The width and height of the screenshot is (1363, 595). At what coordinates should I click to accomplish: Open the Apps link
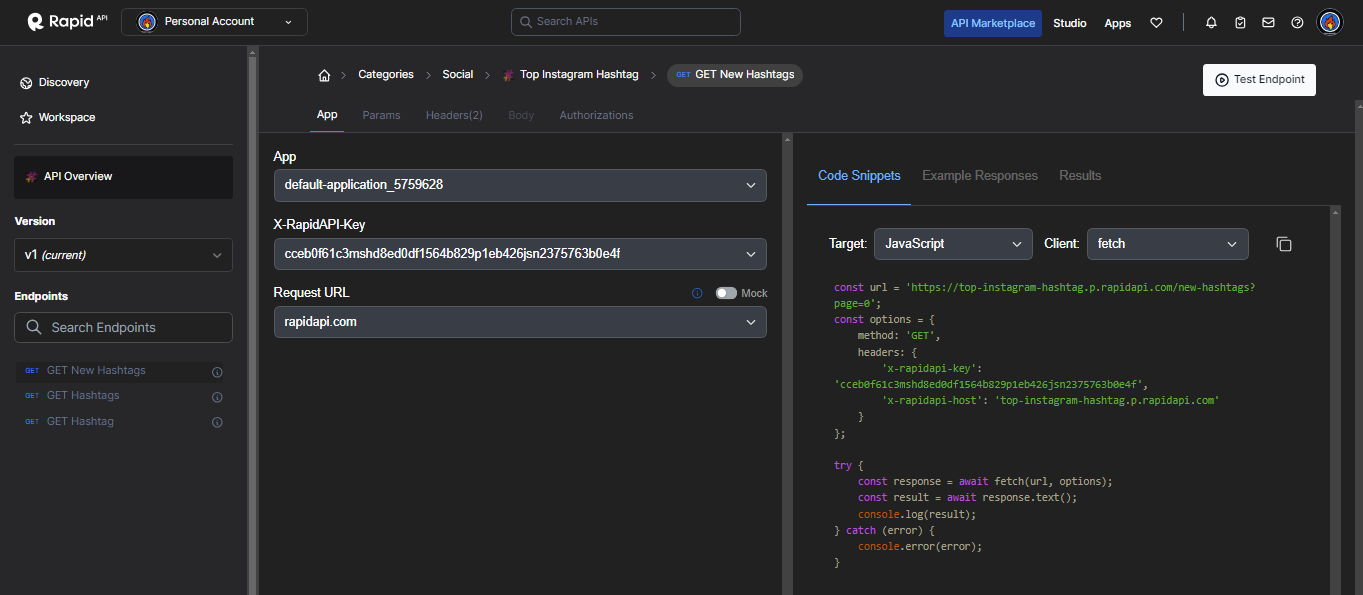(x=1118, y=23)
